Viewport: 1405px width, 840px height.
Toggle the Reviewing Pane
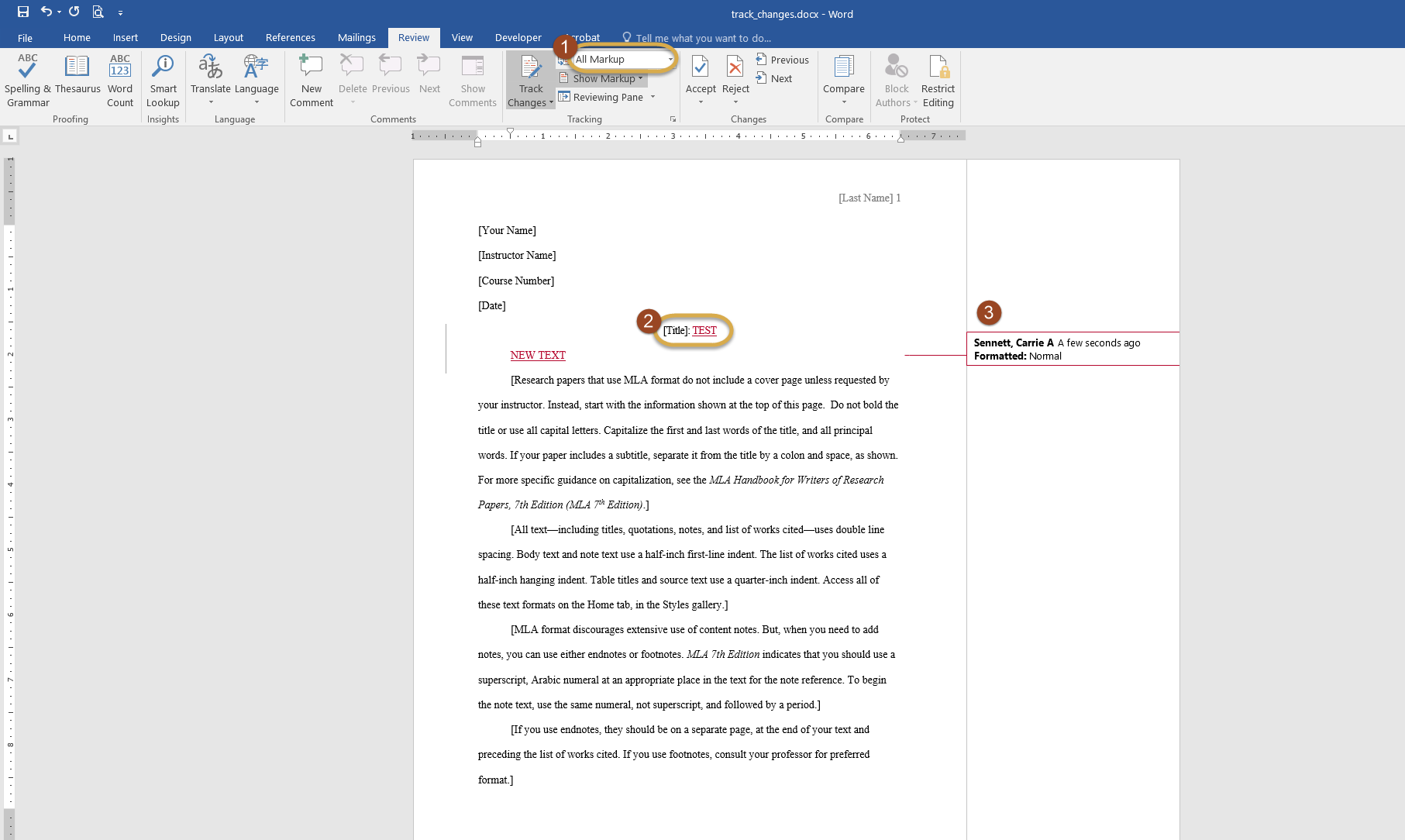click(x=601, y=97)
